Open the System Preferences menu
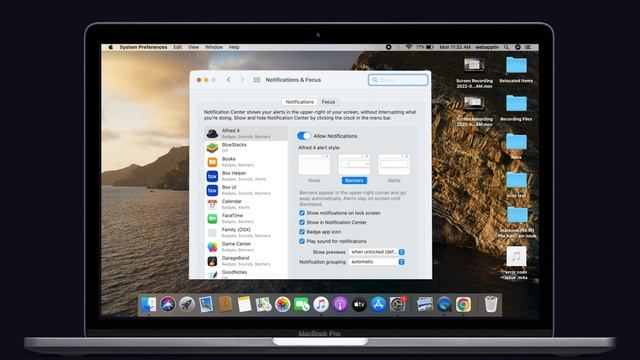Viewport: 640px width, 360px height. coord(143,47)
